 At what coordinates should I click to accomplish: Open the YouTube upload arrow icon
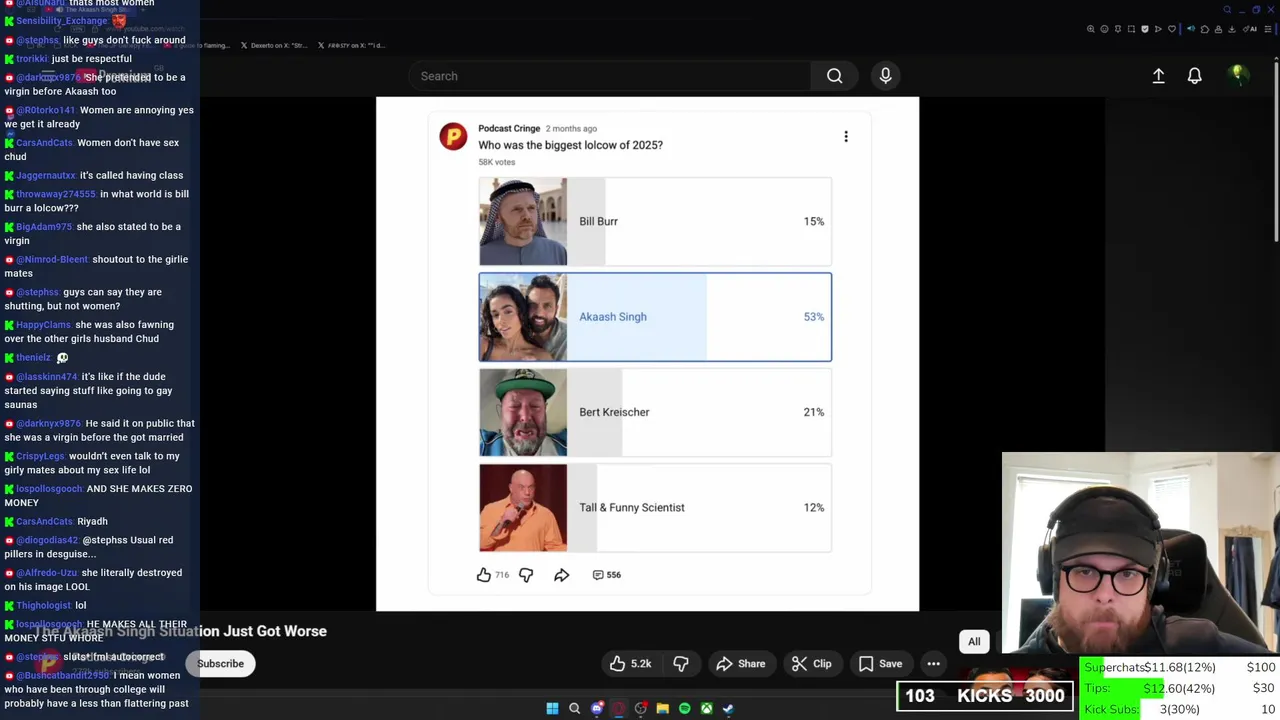pos(1158,76)
